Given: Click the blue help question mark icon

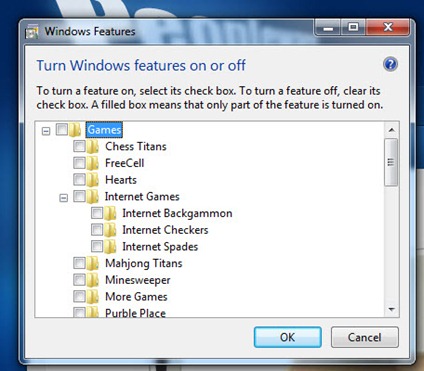Looking at the screenshot, I should [x=390, y=64].
